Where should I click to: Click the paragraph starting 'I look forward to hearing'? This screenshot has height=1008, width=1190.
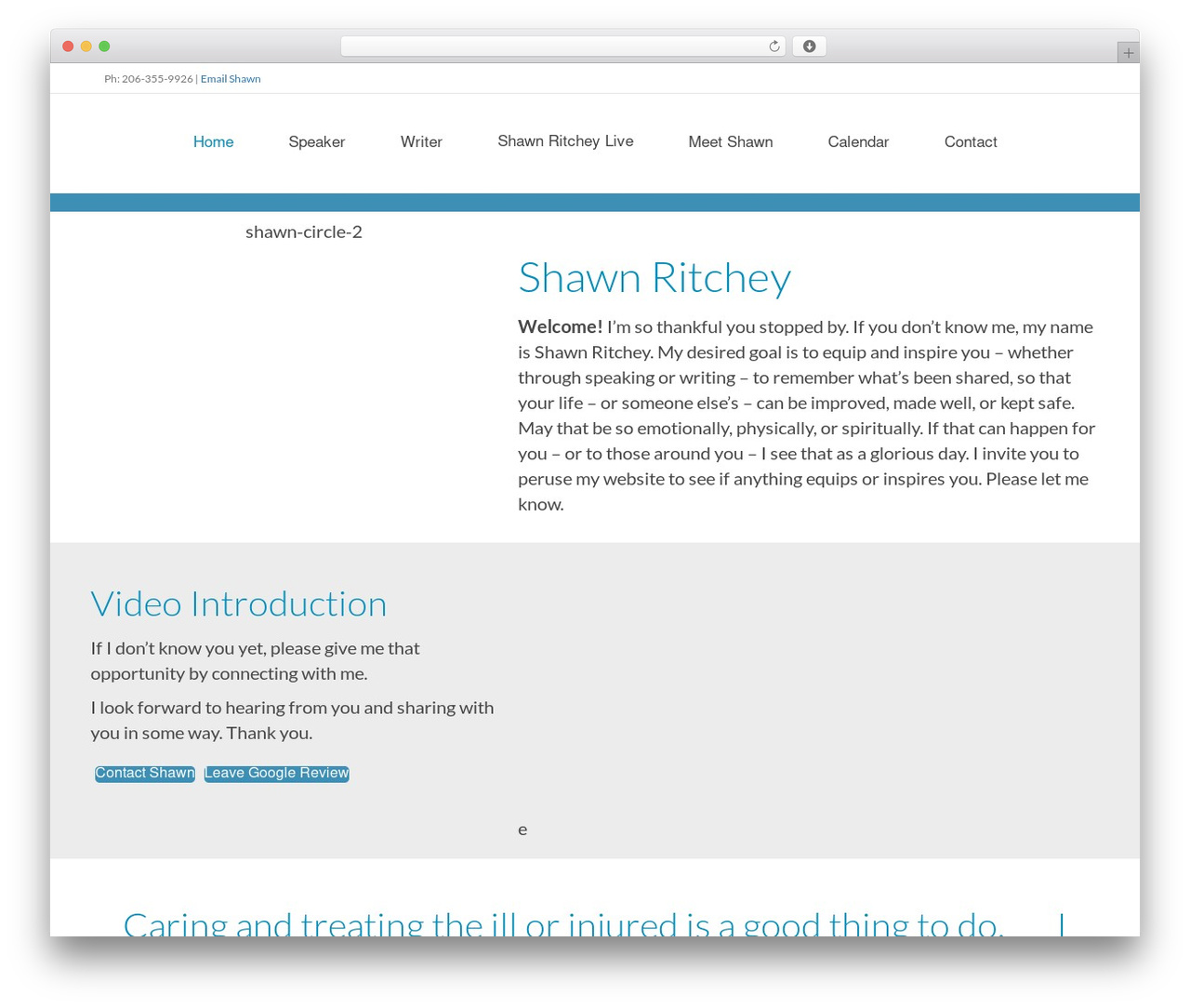click(x=293, y=720)
